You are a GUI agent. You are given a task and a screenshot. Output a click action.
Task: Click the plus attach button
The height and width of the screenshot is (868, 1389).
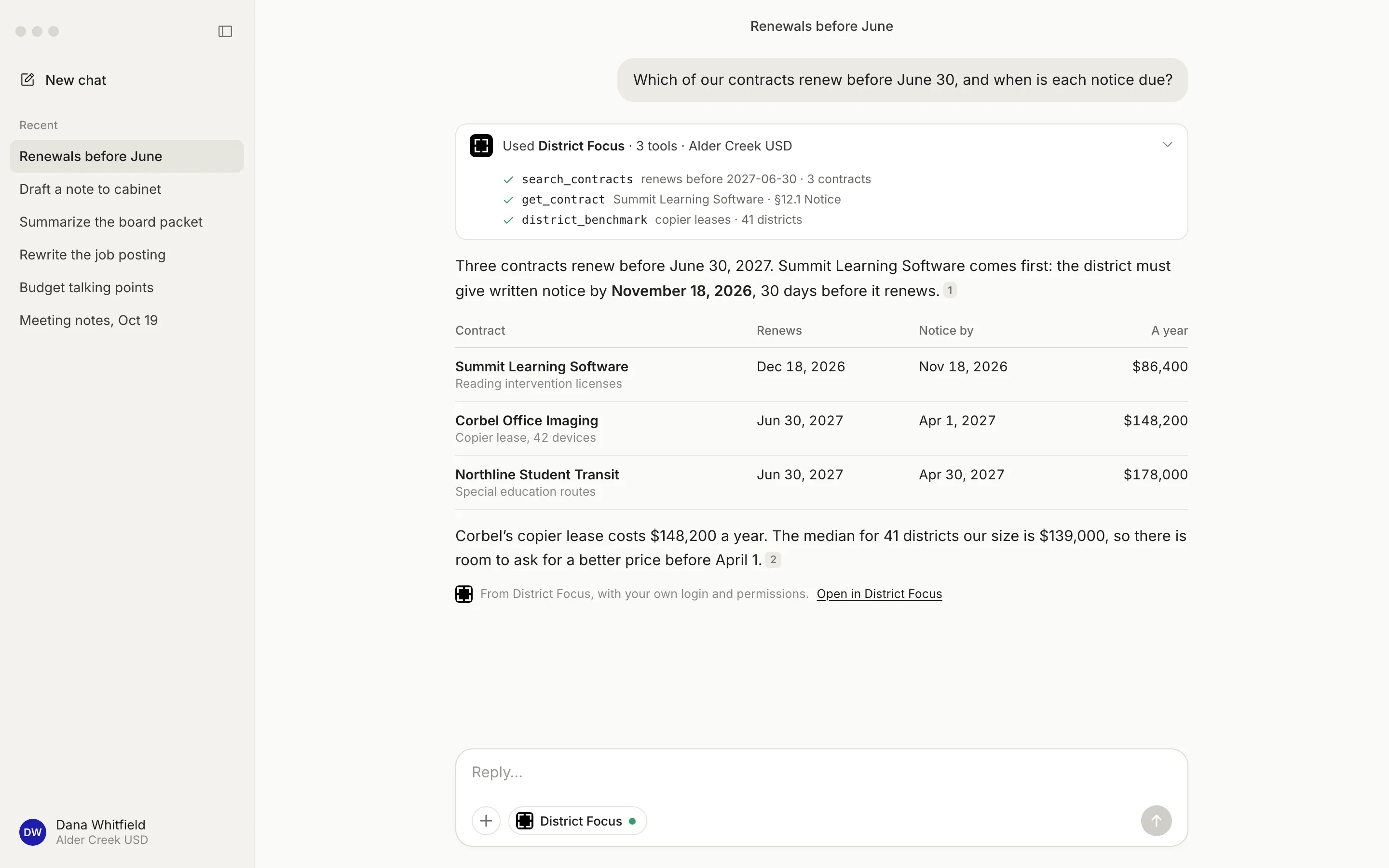tap(486, 821)
